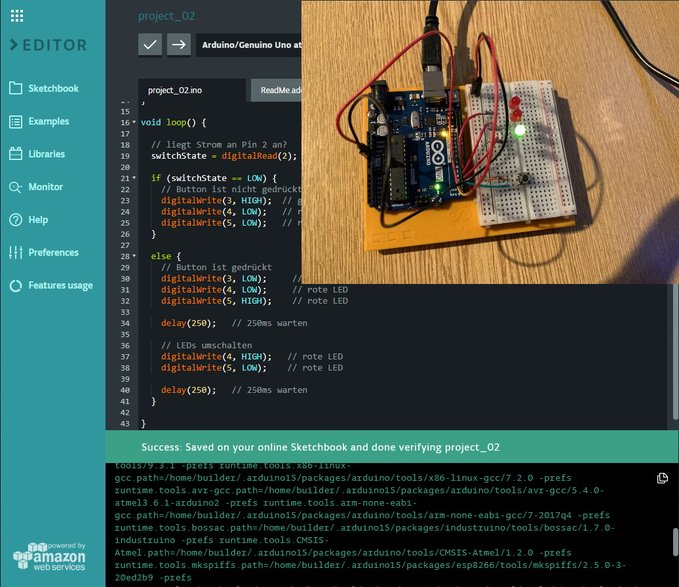Click 'digitalWrite(3, HIGH);' on line 23
679x587 pixels.
[x=216, y=200]
